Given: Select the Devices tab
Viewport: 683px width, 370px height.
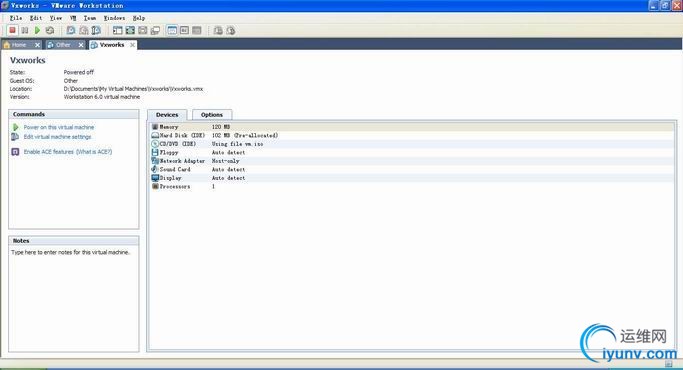Looking at the screenshot, I should (x=167, y=115).
